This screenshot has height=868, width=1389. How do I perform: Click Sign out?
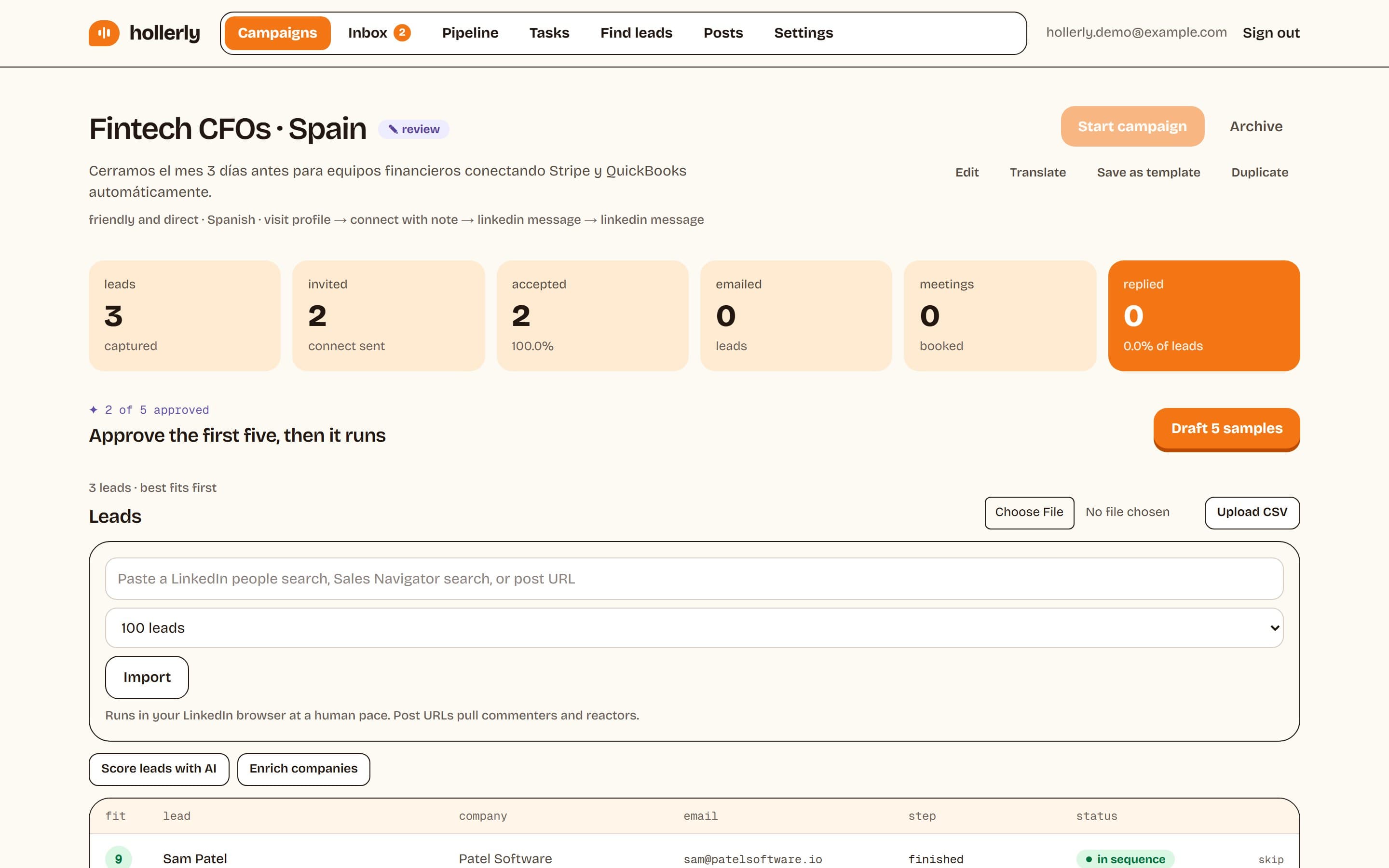[x=1271, y=33]
